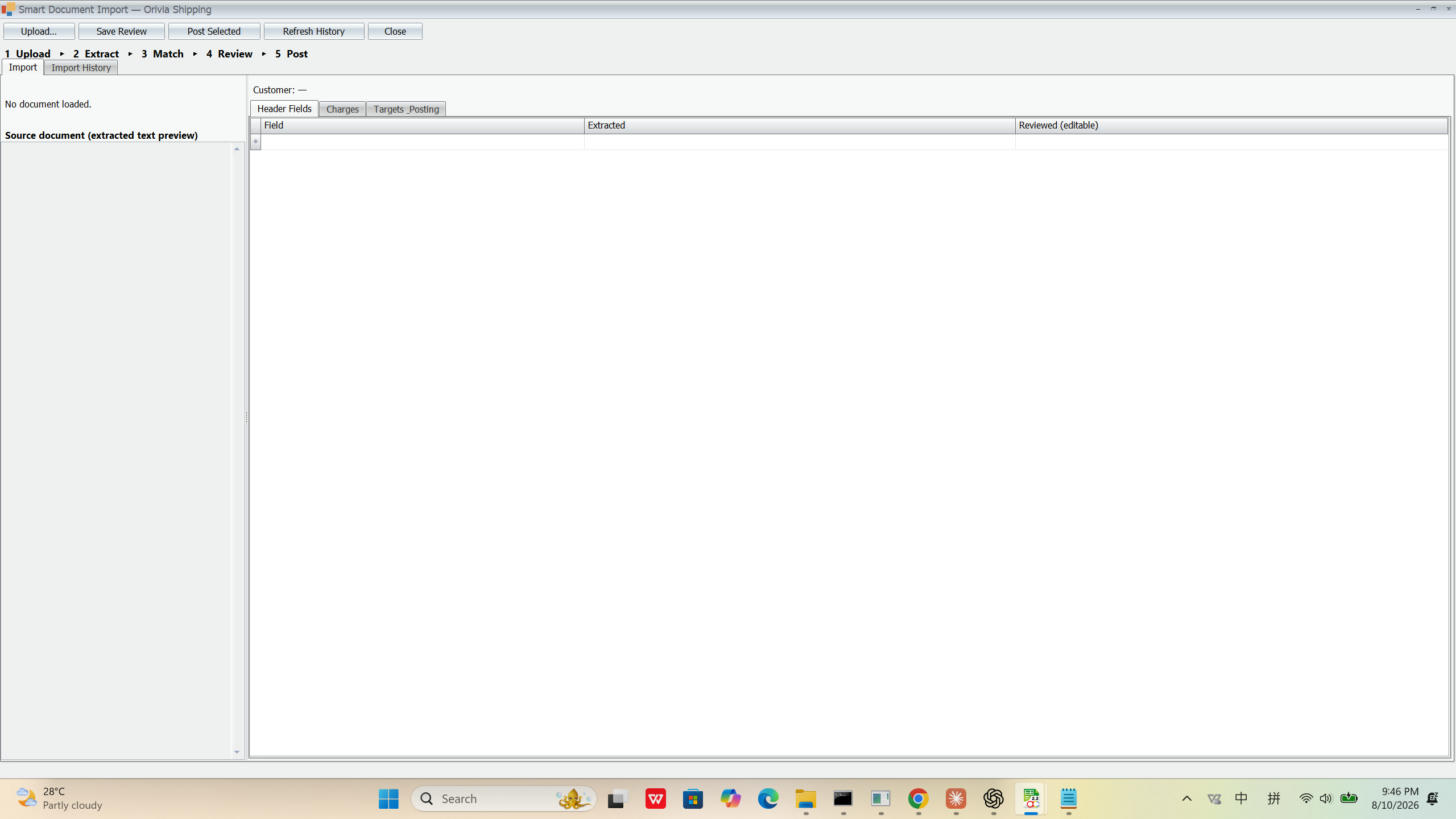This screenshot has height=819, width=1456.
Task: Launch WPS Office from the taskbar
Action: (x=656, y=798)
